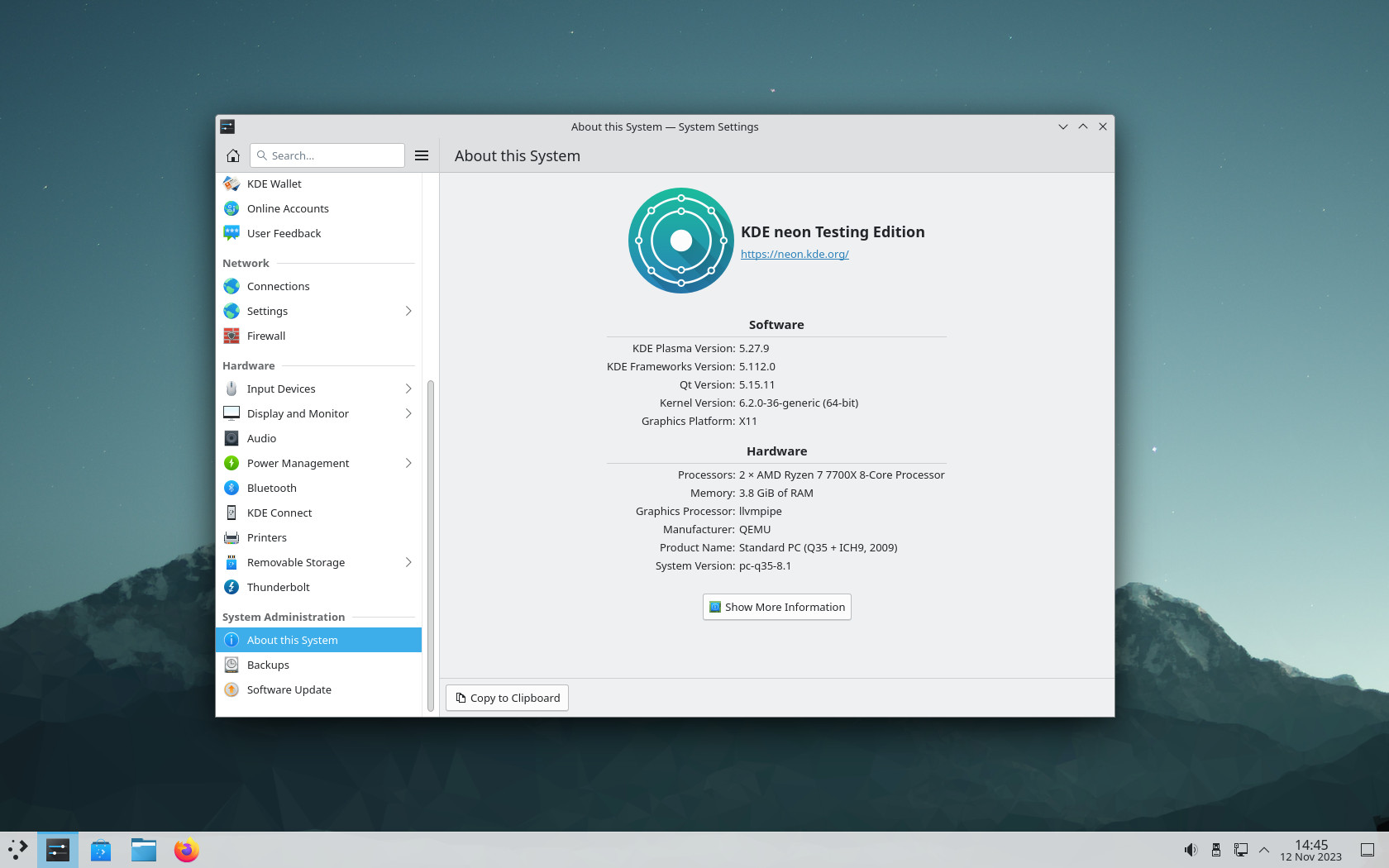Click the Qt Version 5.15.11 text

pos(757,384)
